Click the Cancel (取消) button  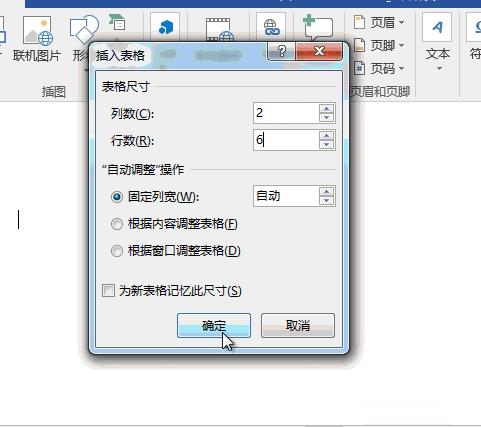298,325
